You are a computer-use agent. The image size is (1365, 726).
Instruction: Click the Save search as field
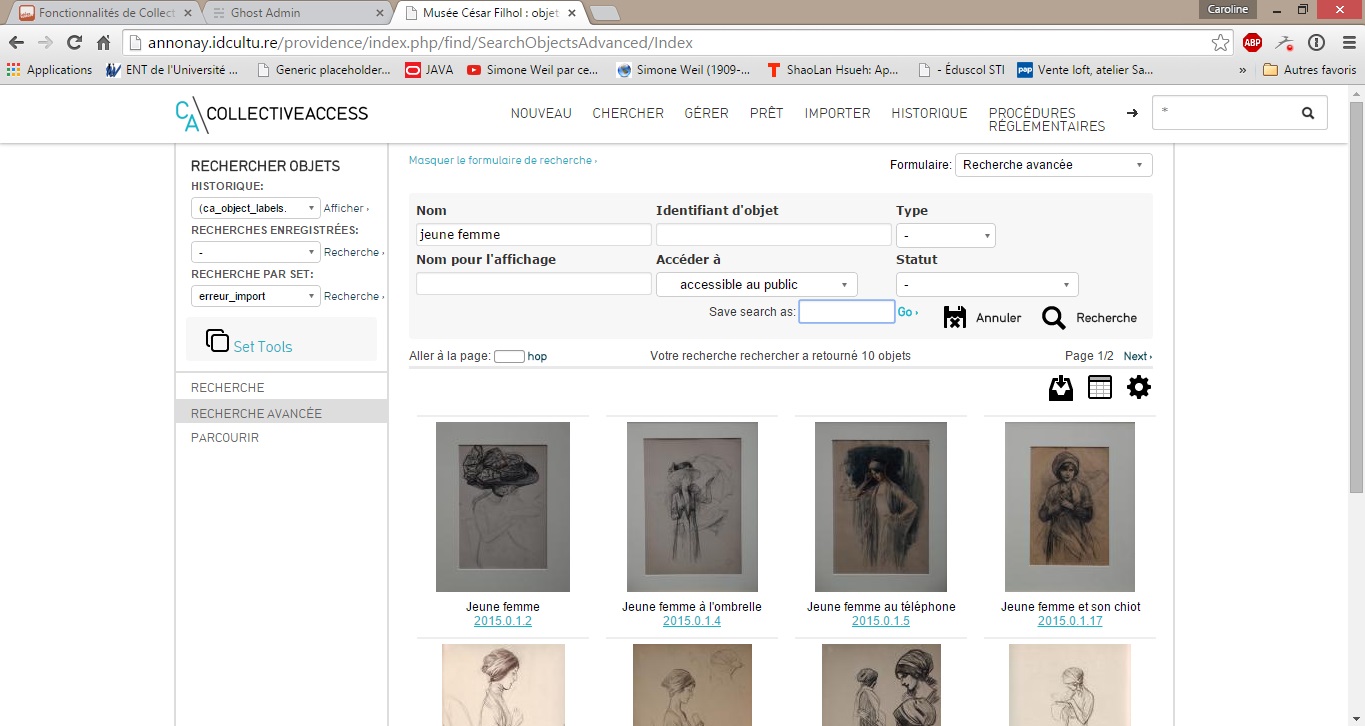coord(847,312)
